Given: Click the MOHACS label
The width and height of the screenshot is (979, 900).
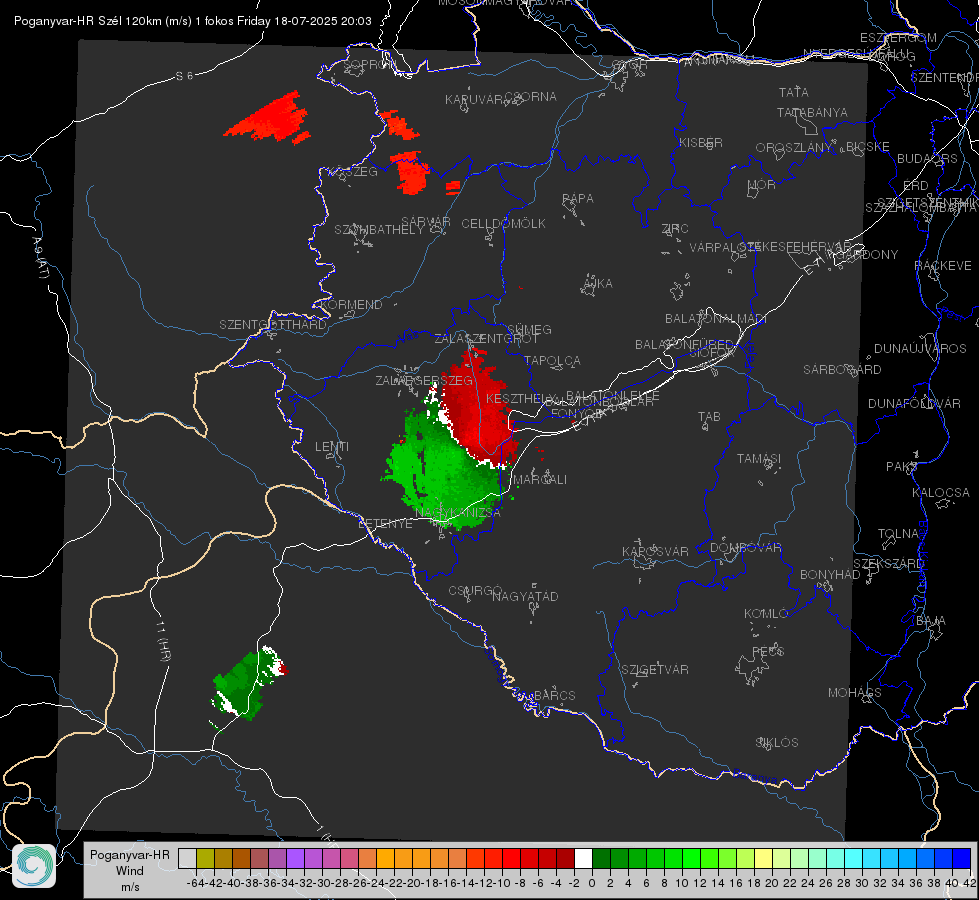Looking at the screenshot, I should coord(855,693).
